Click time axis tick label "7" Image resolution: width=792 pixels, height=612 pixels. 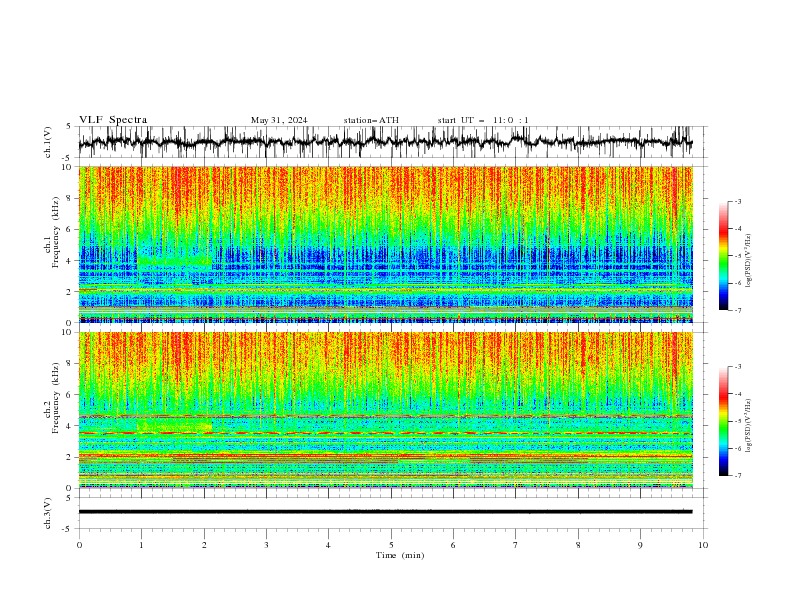pos(516,545)
